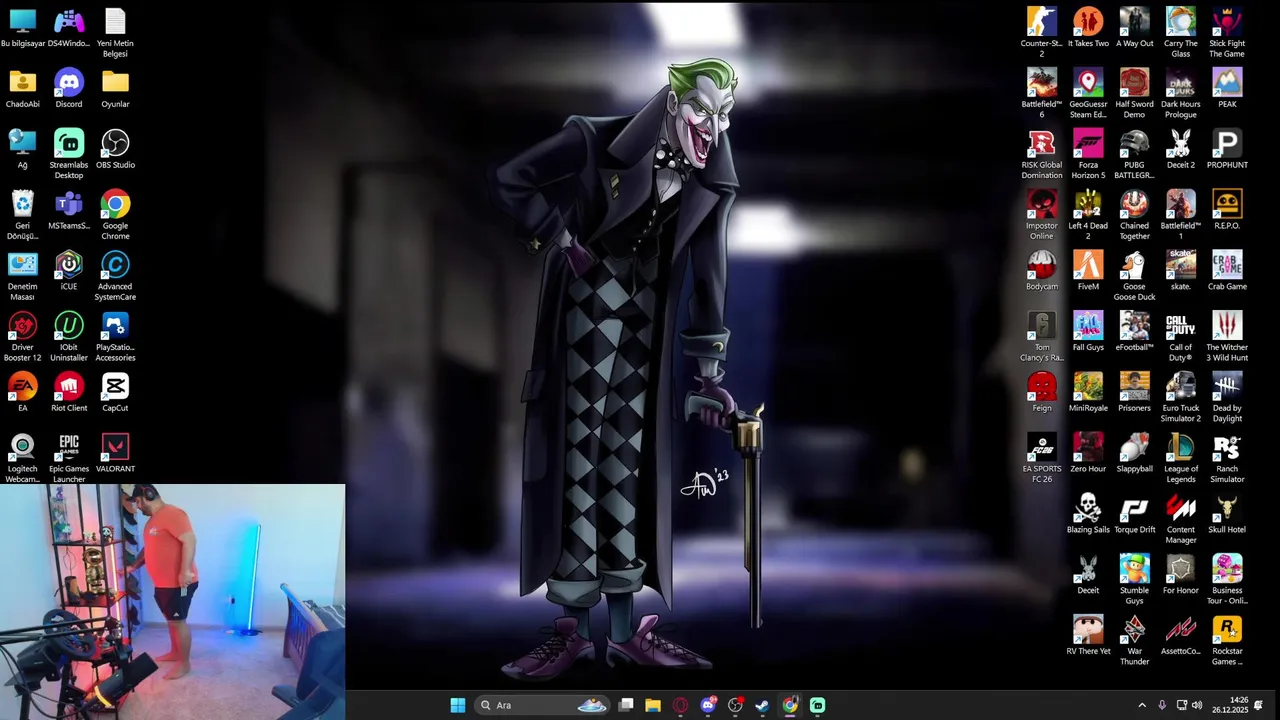The width and height of the screenshot is (1280, 720).
Task: Select Euro Truck Simulator 2 icon
Action: point(1181,399)
